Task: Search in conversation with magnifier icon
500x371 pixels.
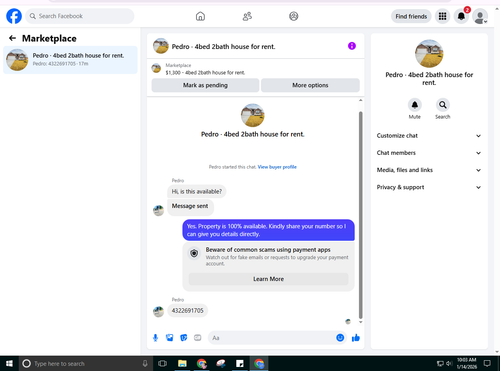Action: point(443,105)
